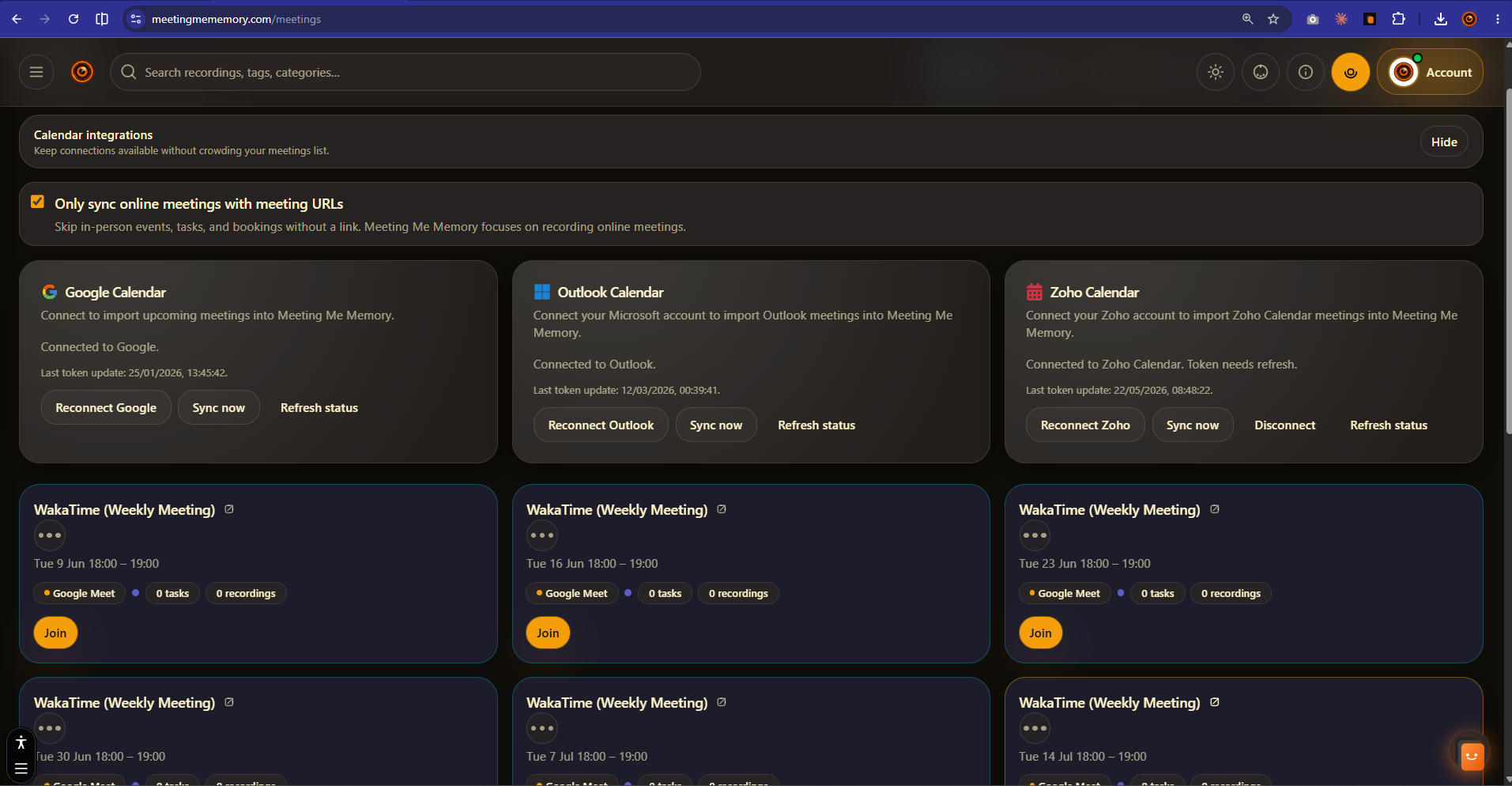Open three-dot menu for Tue 30 Jun meeting
Image resolution: width=1512 pixels, height=786 pixels.
point(50,728)
